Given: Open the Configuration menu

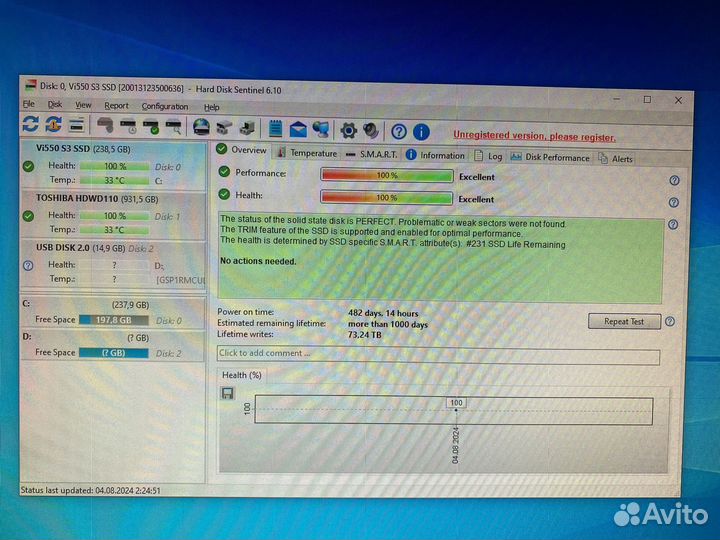Looking at the screenshot, I should [x=165, y=107].
